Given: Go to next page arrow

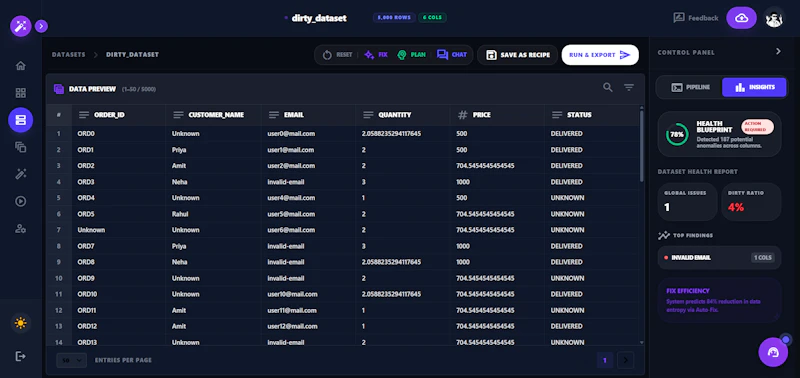Looking at the screenshot, I should (626, 360).
